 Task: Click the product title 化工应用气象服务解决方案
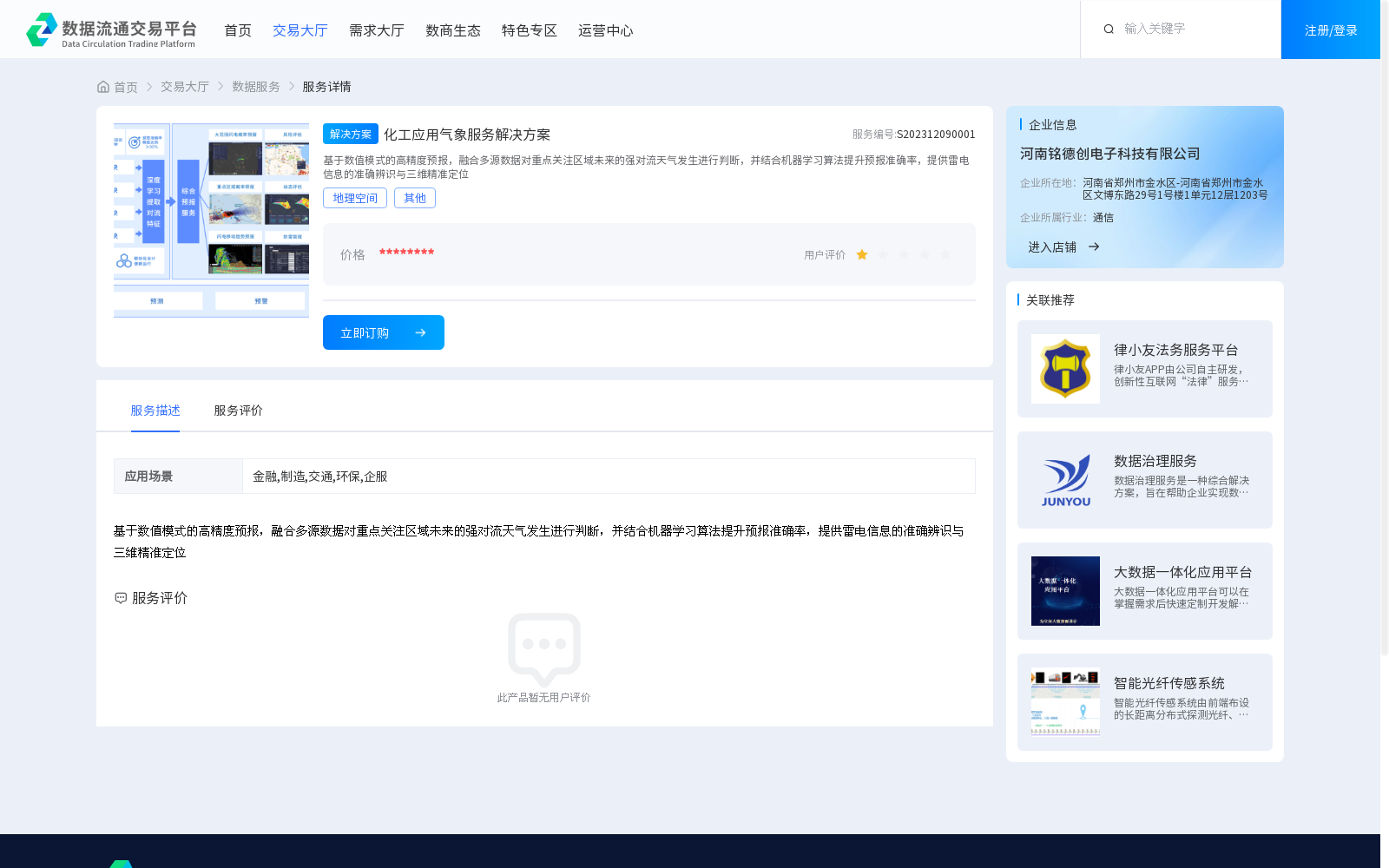point(467,135)
